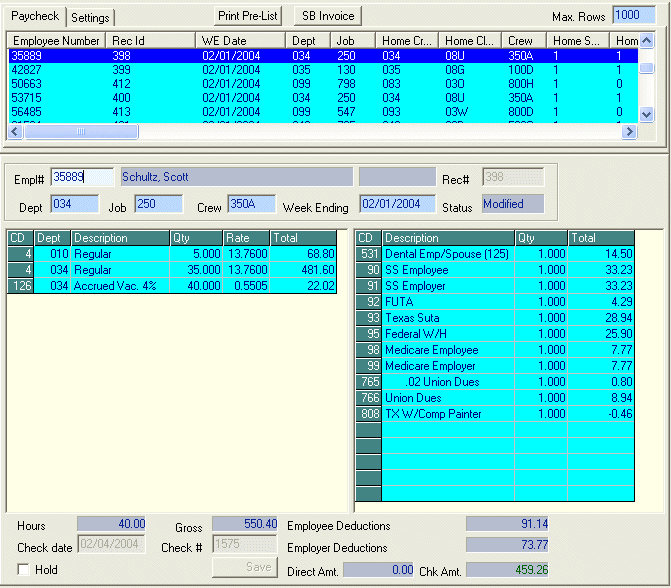Screen dimensions: 671x588
Task: Toggle the Hold checkbox
Action: (x=24, y=570)
